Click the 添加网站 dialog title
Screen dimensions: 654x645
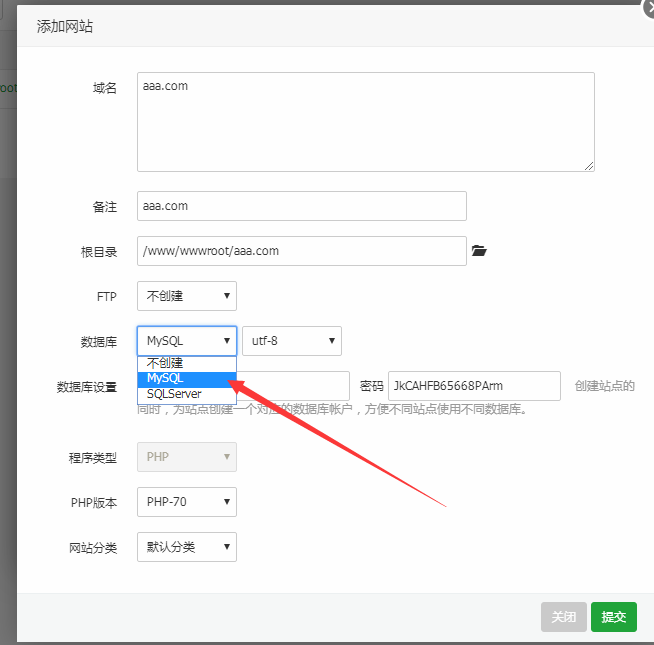click(x=65, y=26)
